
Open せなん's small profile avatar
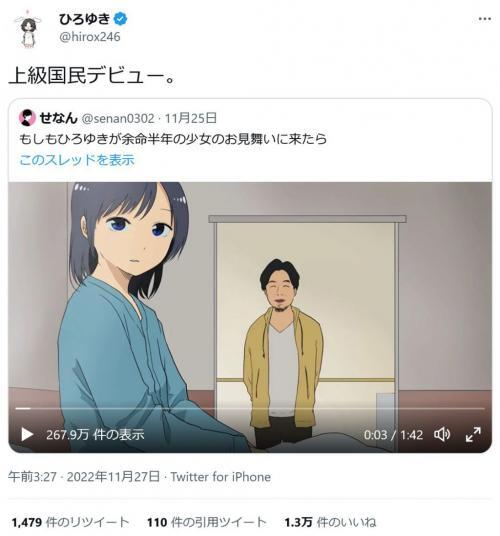click(x=27, y=118)
